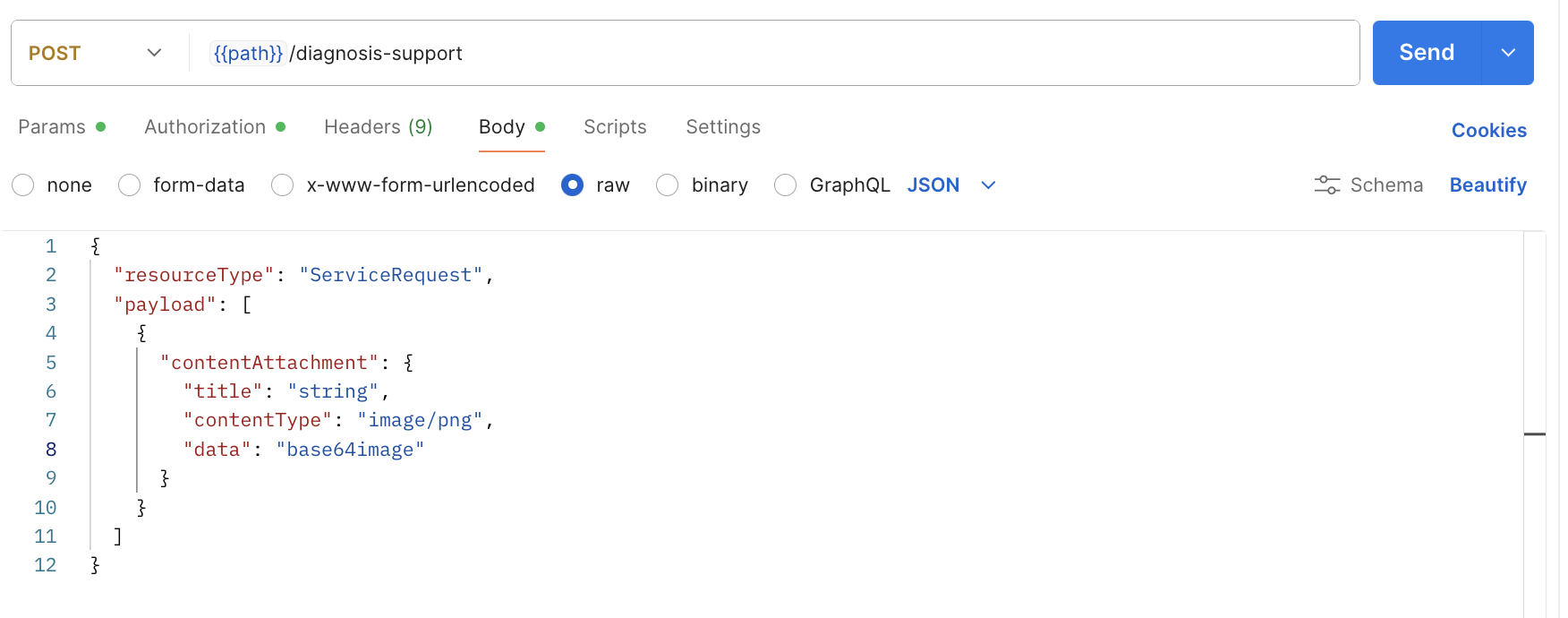Select the form-data radio option
The image size is (1568, 618).
(x=130, y=185)
